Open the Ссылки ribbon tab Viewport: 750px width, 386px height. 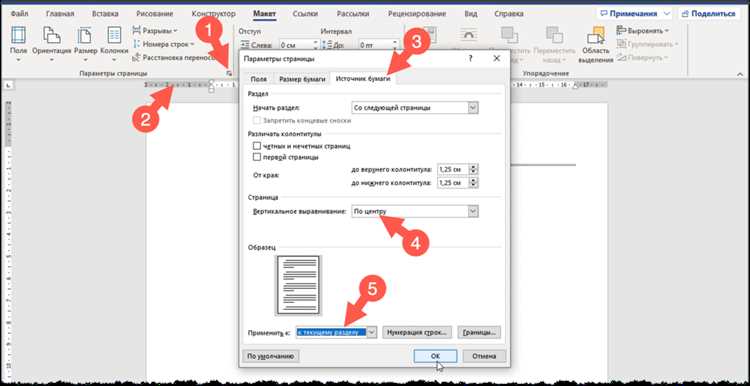305,13
